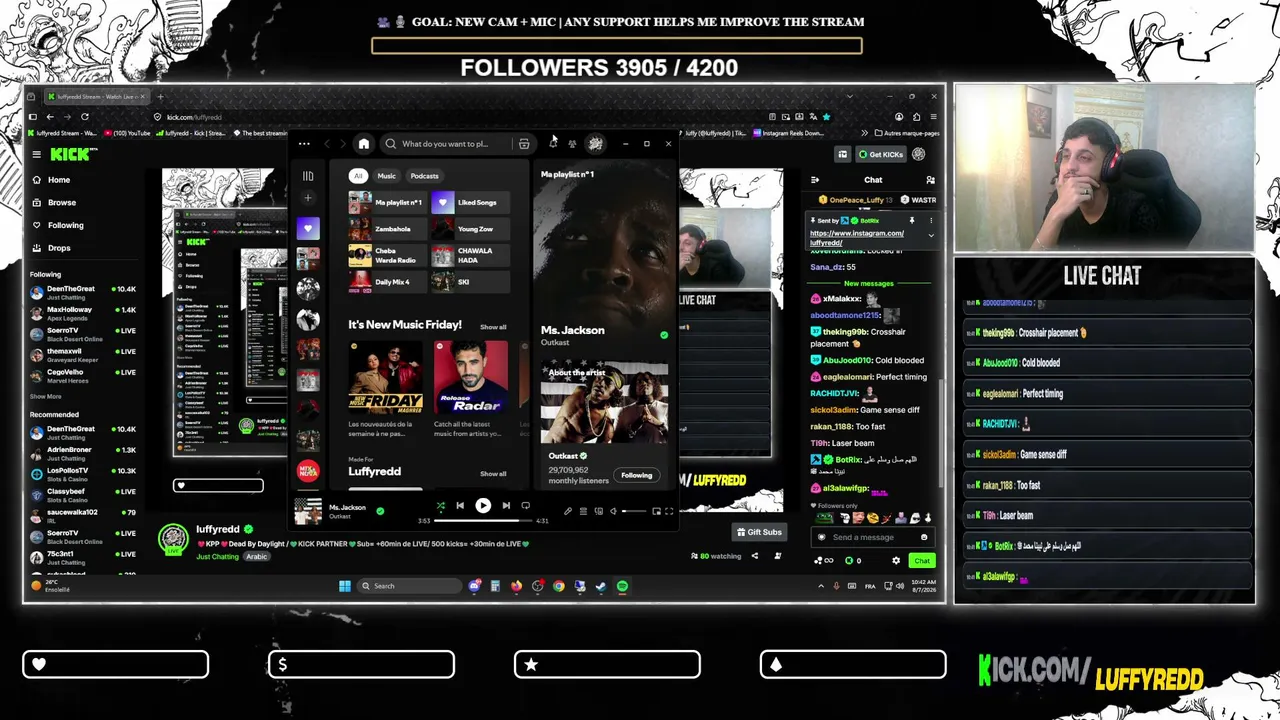
Task: Toggle saved checkmark in Now Playing panel
Action: tap(663, 335)
